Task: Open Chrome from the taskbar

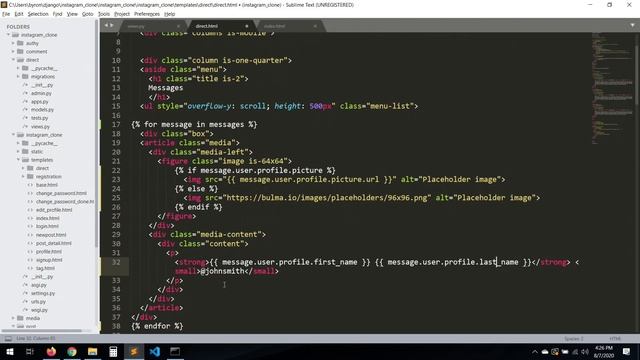Action: click(x=72, y=351)
